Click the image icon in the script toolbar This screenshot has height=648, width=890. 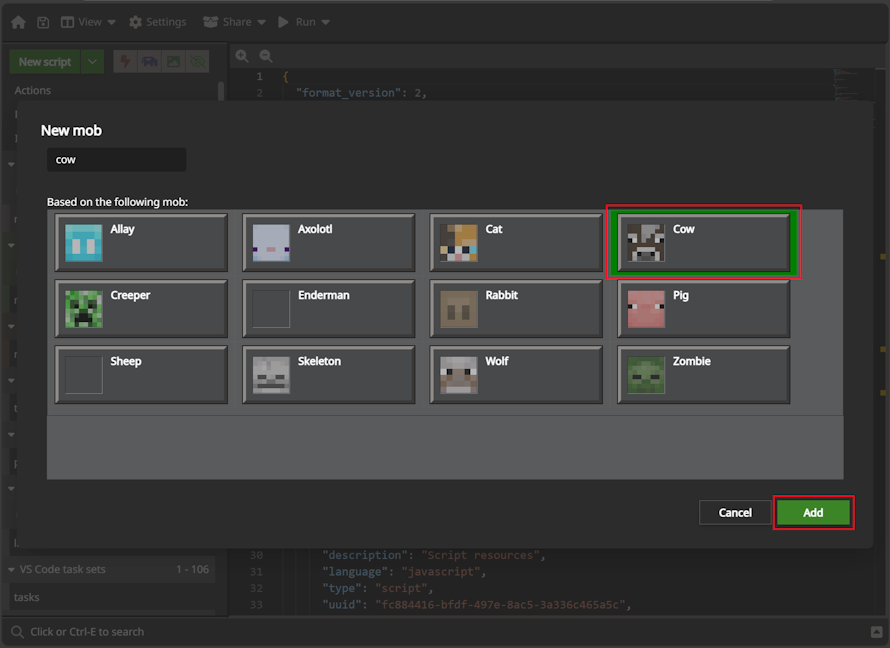[173, 61]
